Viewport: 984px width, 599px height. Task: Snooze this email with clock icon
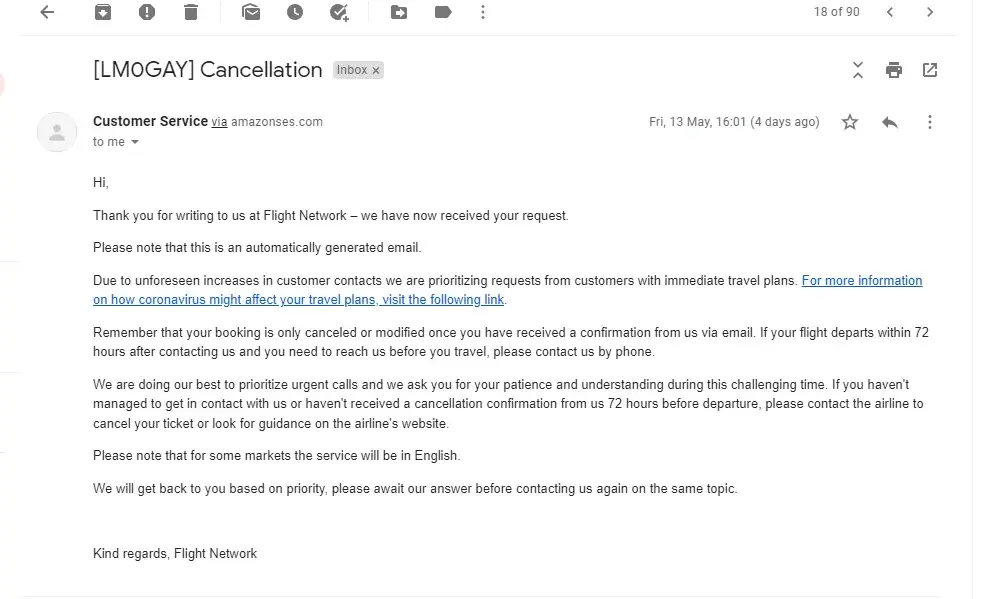coord(295,12)
